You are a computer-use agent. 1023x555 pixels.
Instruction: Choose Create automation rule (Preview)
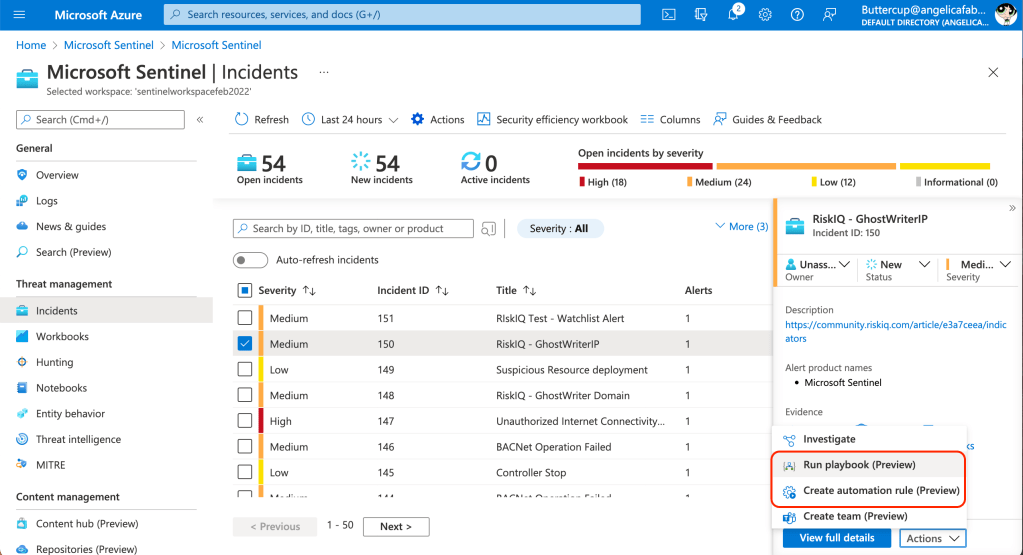pyautogui.click(x=880, y=491)
